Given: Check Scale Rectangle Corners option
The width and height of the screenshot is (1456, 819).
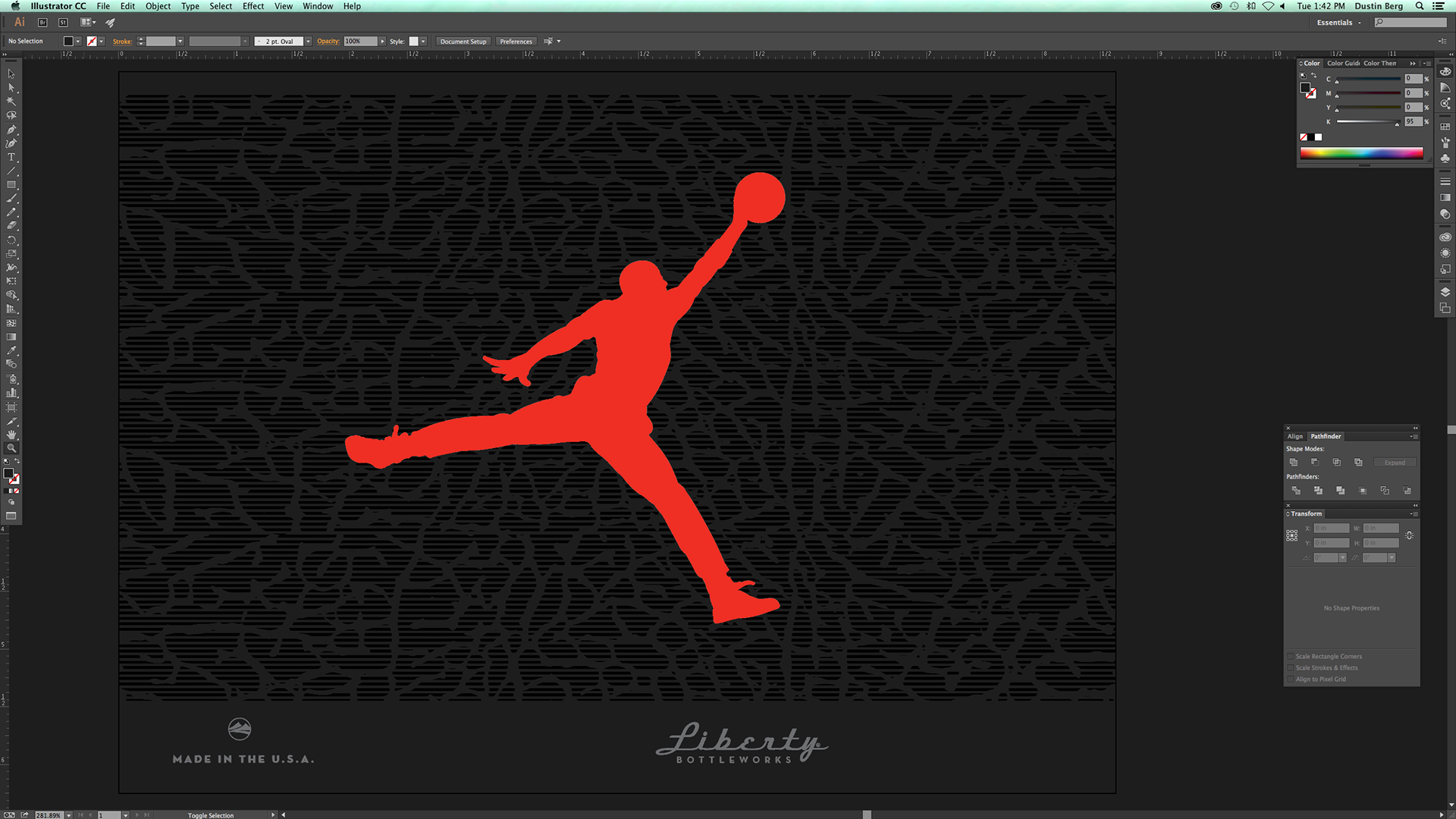Looking at the screenshot, I should coord(1291,657).
